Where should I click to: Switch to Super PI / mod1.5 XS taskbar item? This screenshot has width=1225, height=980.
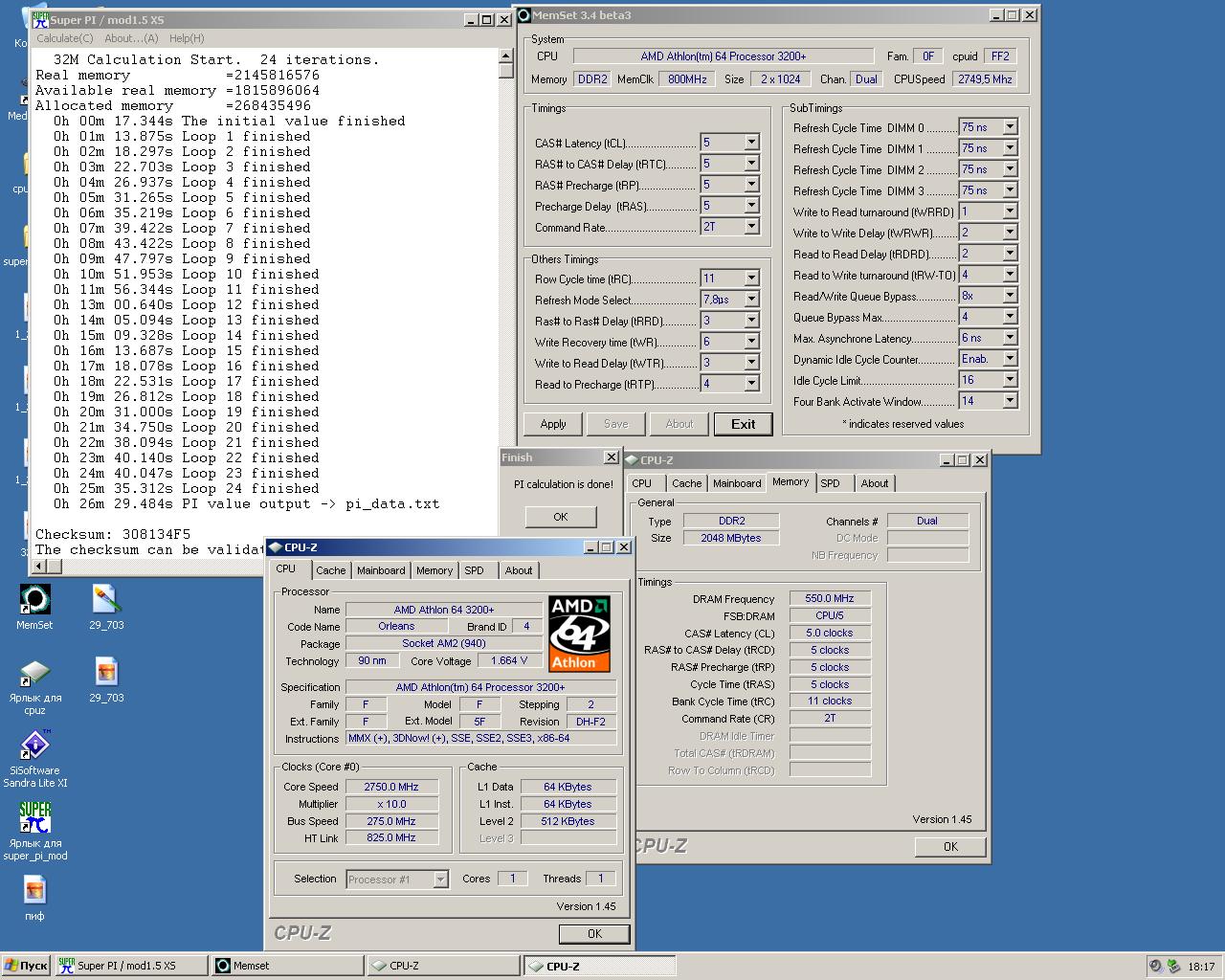[131, 966]
